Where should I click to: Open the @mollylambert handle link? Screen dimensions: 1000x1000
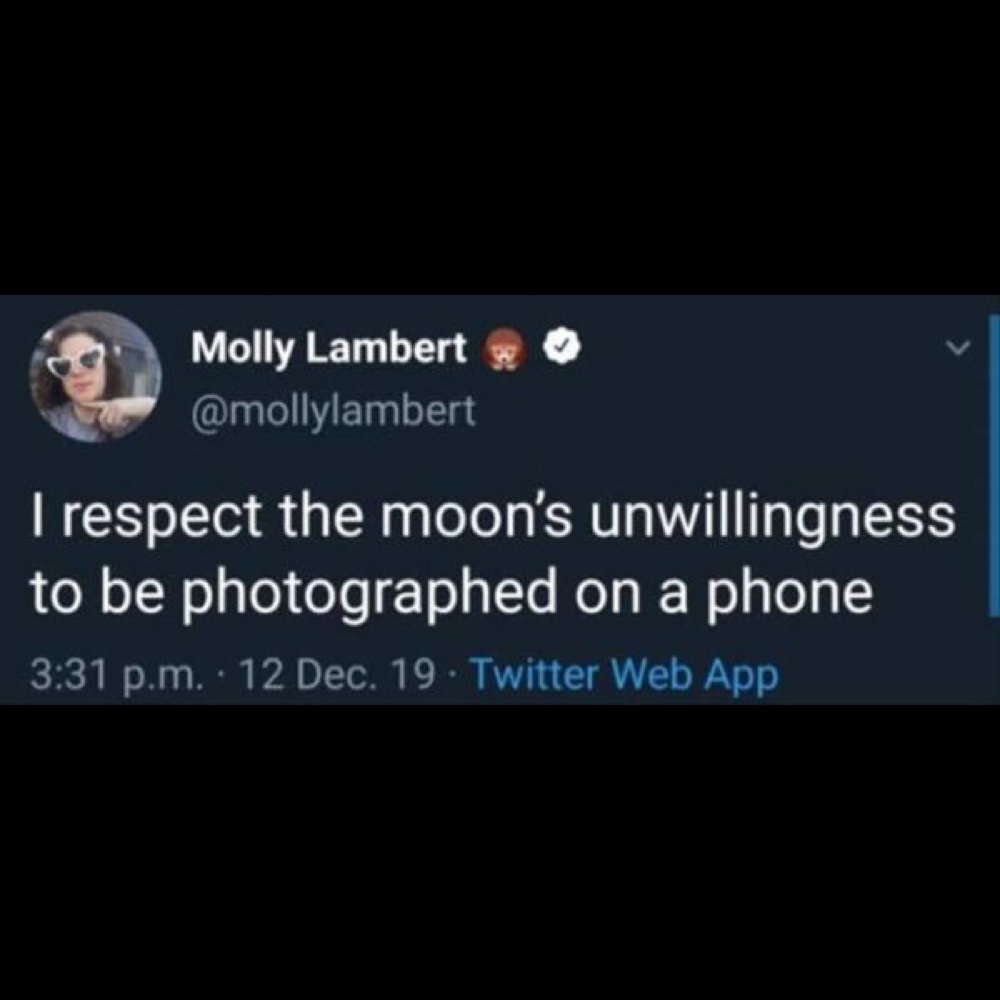[334, 411]
